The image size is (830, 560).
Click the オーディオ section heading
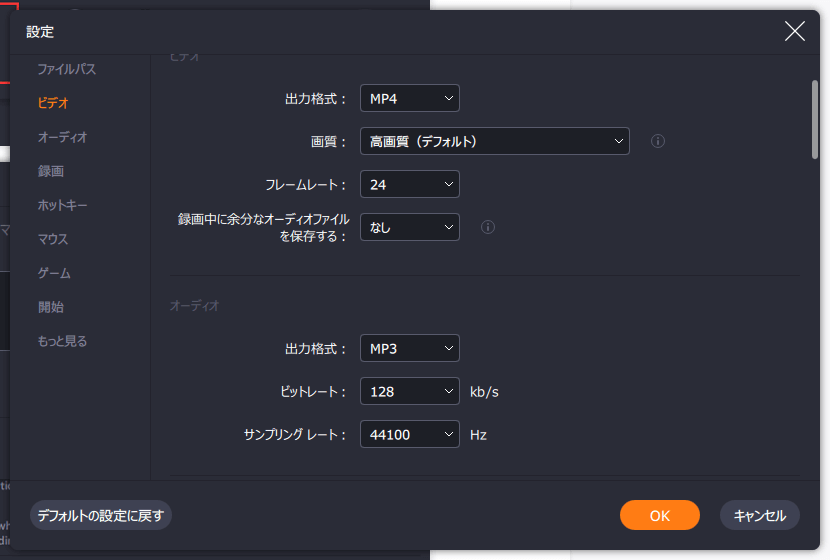[194, 305]
